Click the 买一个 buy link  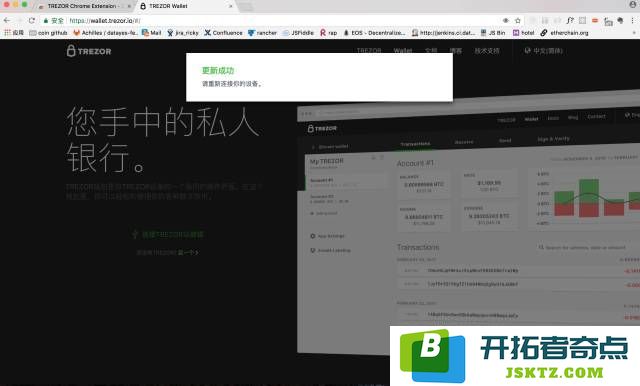[x=188, y=253]
